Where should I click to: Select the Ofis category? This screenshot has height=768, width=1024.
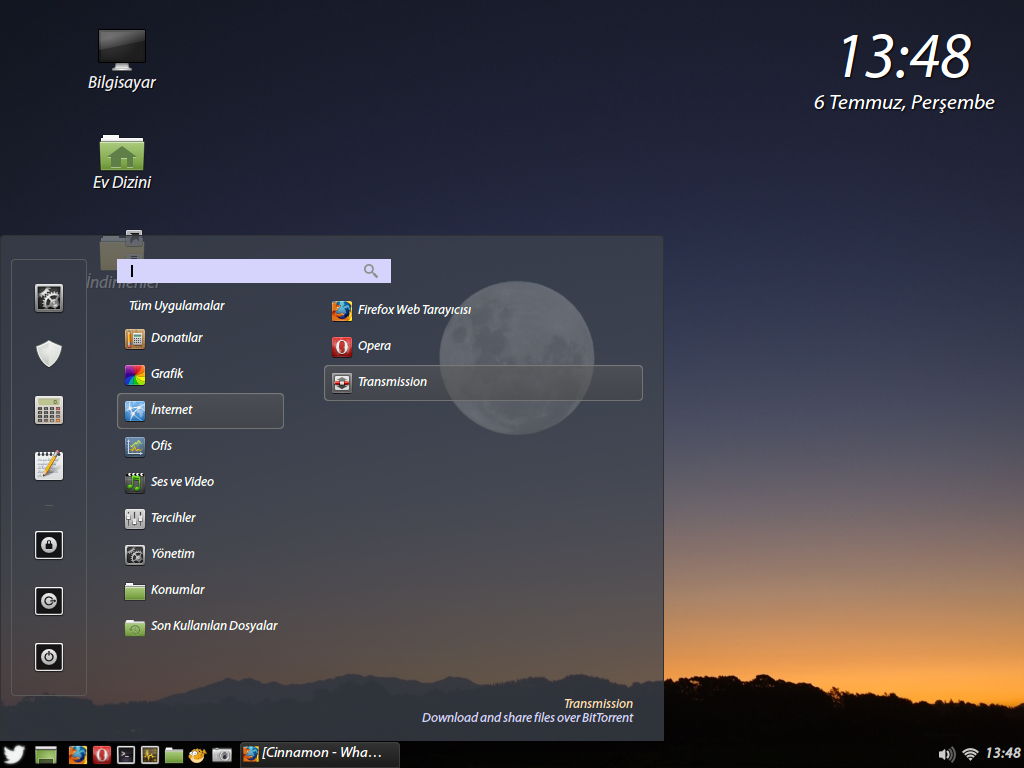coord(200,446)
